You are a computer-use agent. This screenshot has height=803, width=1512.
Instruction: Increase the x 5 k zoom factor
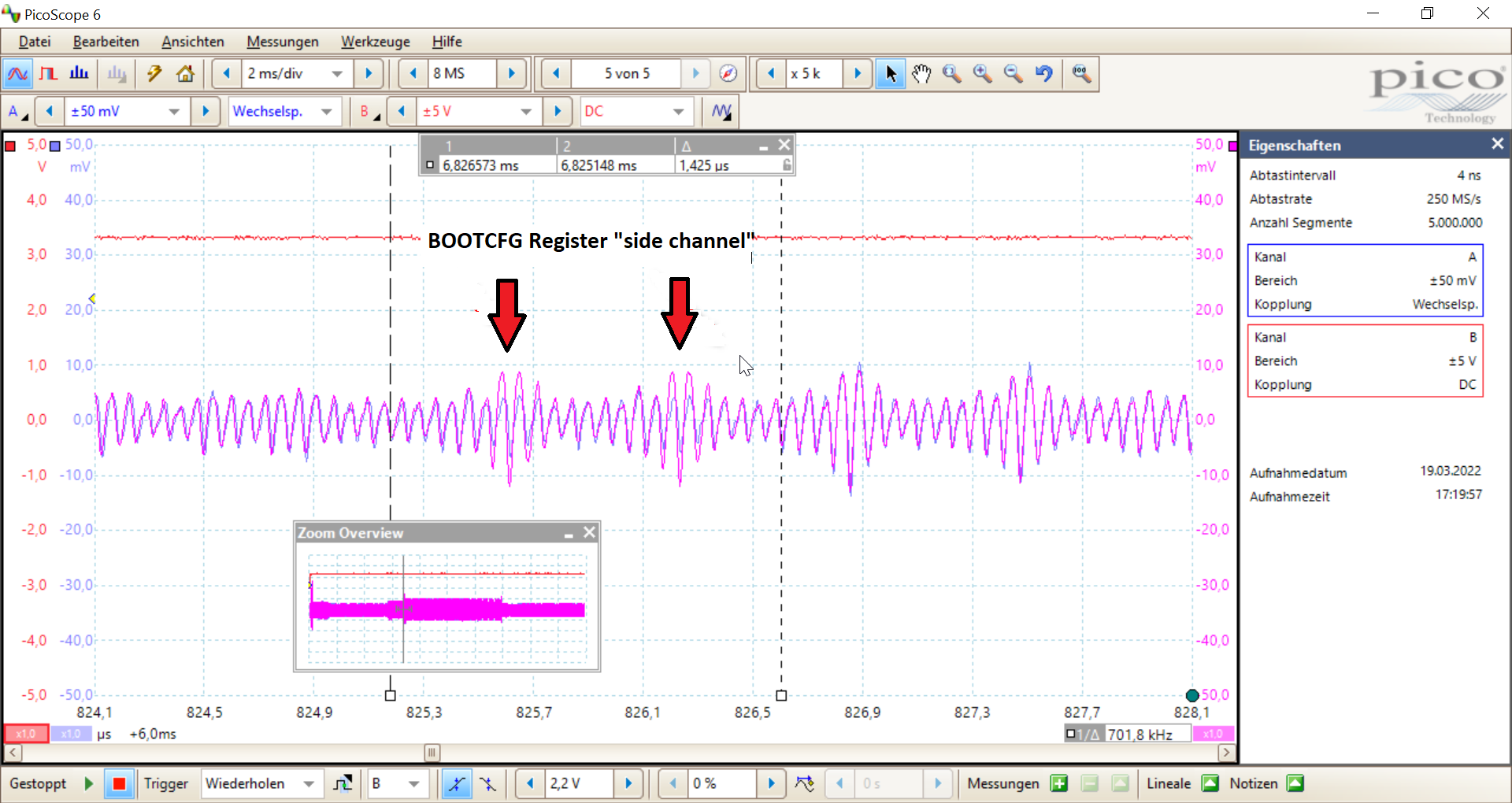coord(858,74)
